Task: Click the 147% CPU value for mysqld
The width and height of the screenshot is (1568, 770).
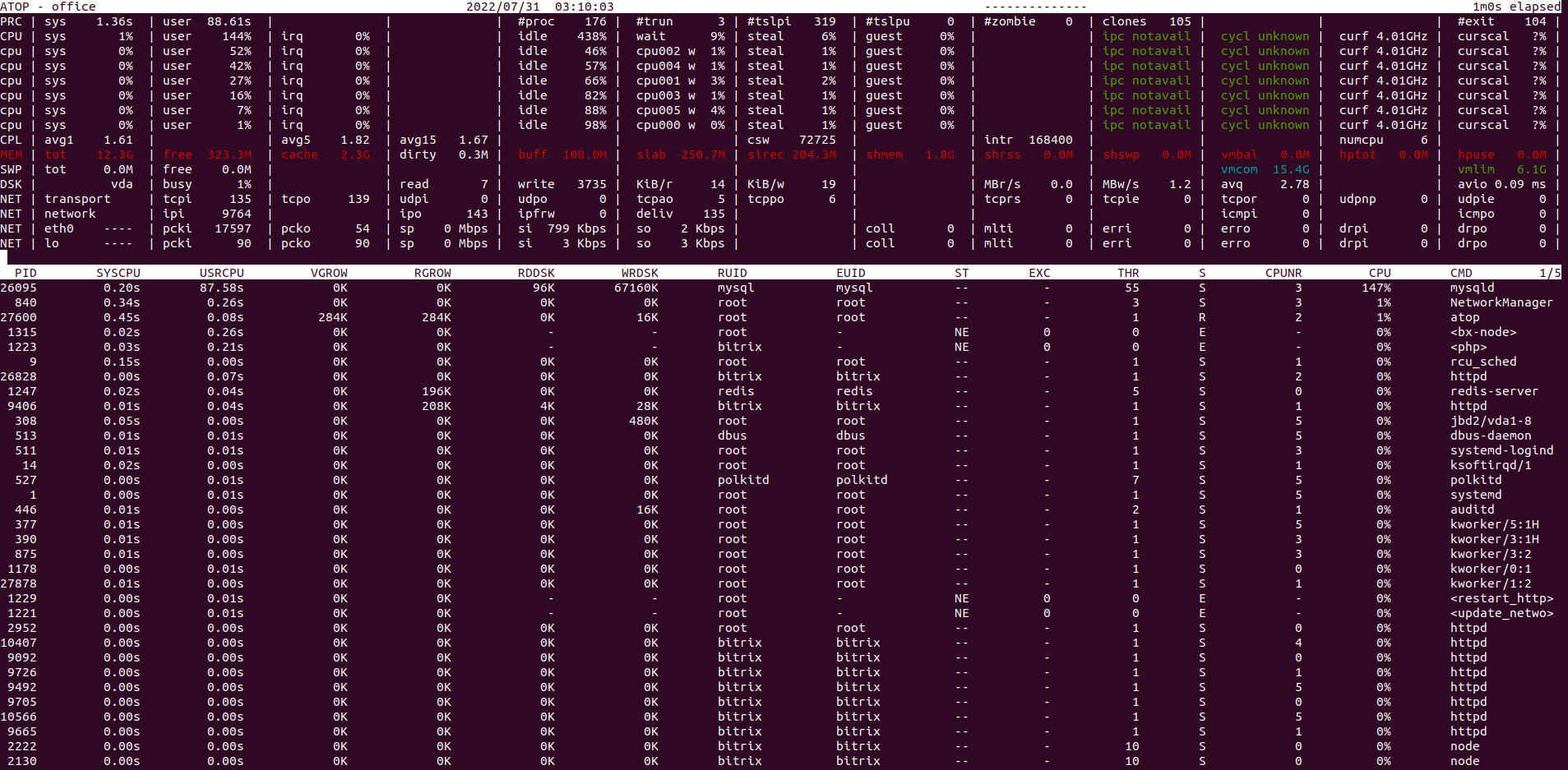Action: coord(1376,288)
